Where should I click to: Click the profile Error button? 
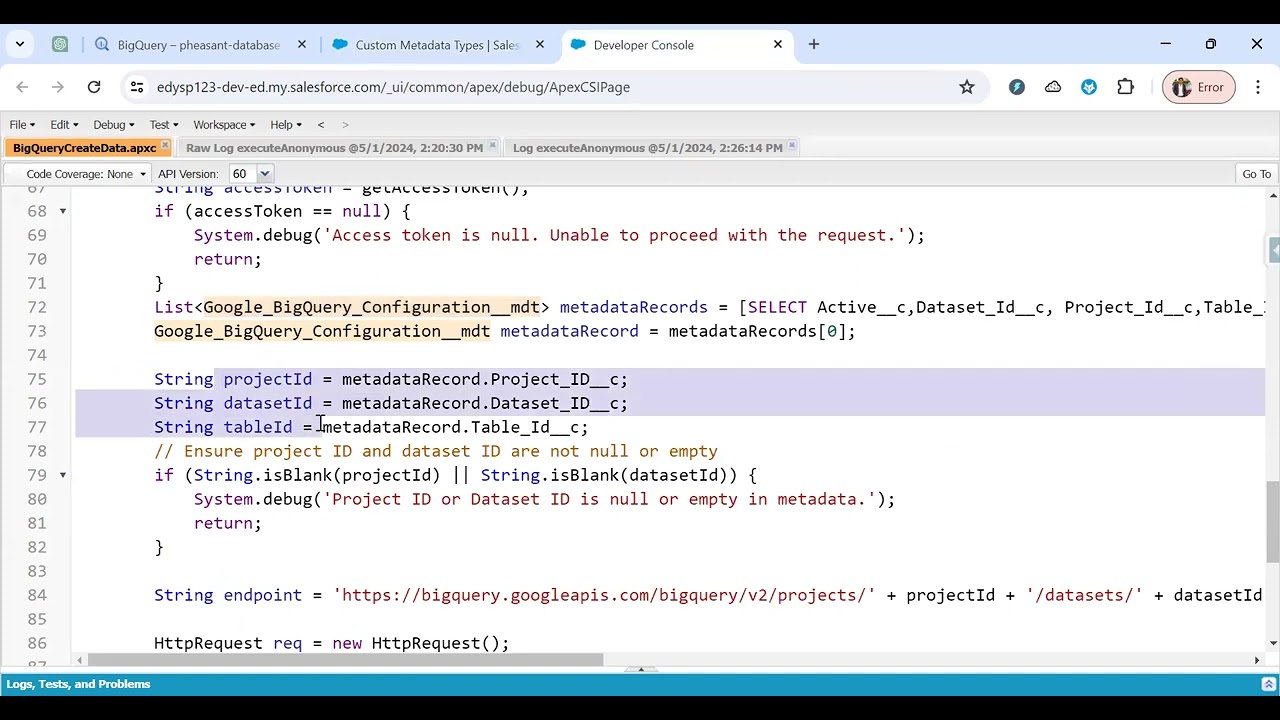[x=1199, y=87]
